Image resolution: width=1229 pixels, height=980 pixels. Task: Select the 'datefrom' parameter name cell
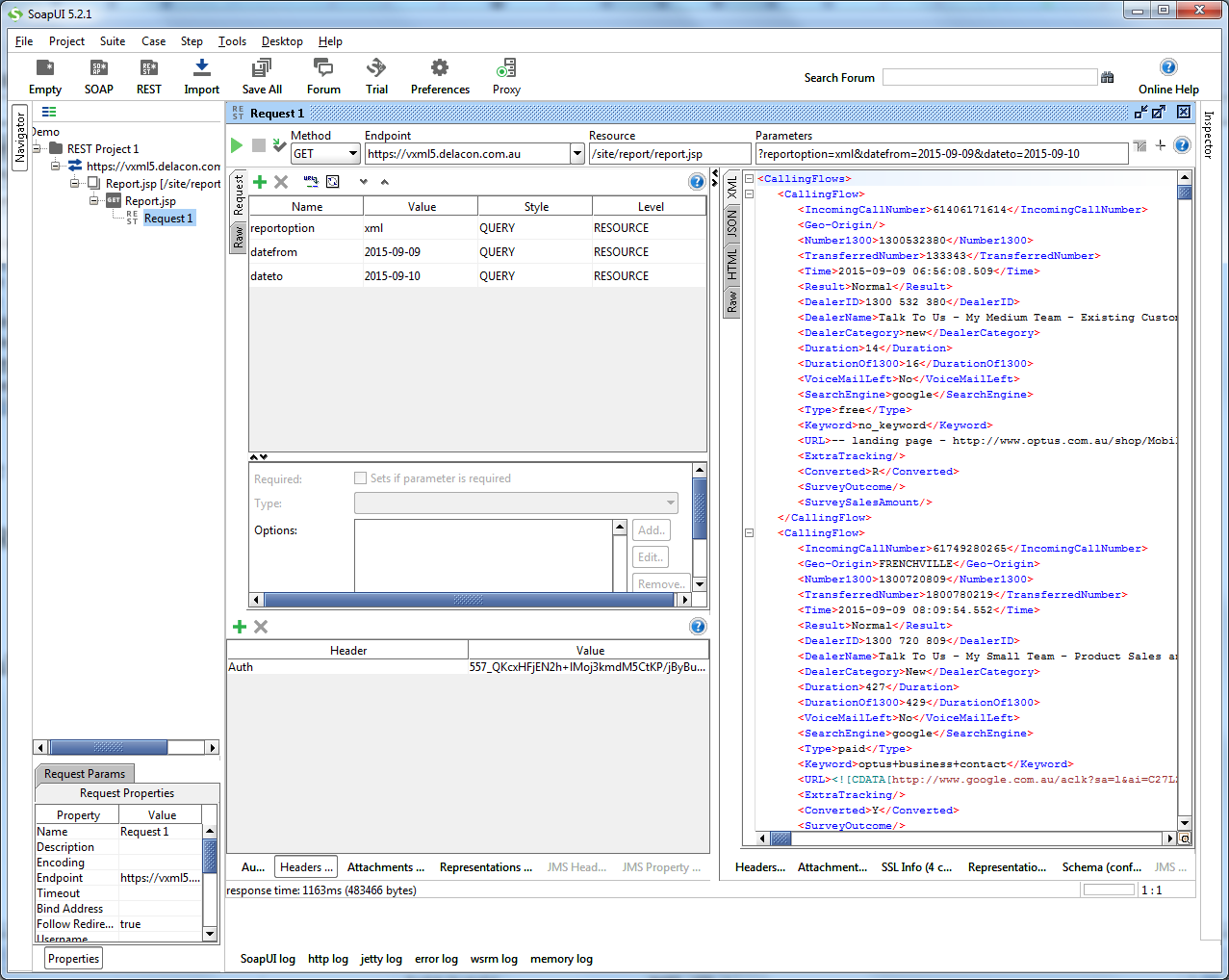(306, 252)
